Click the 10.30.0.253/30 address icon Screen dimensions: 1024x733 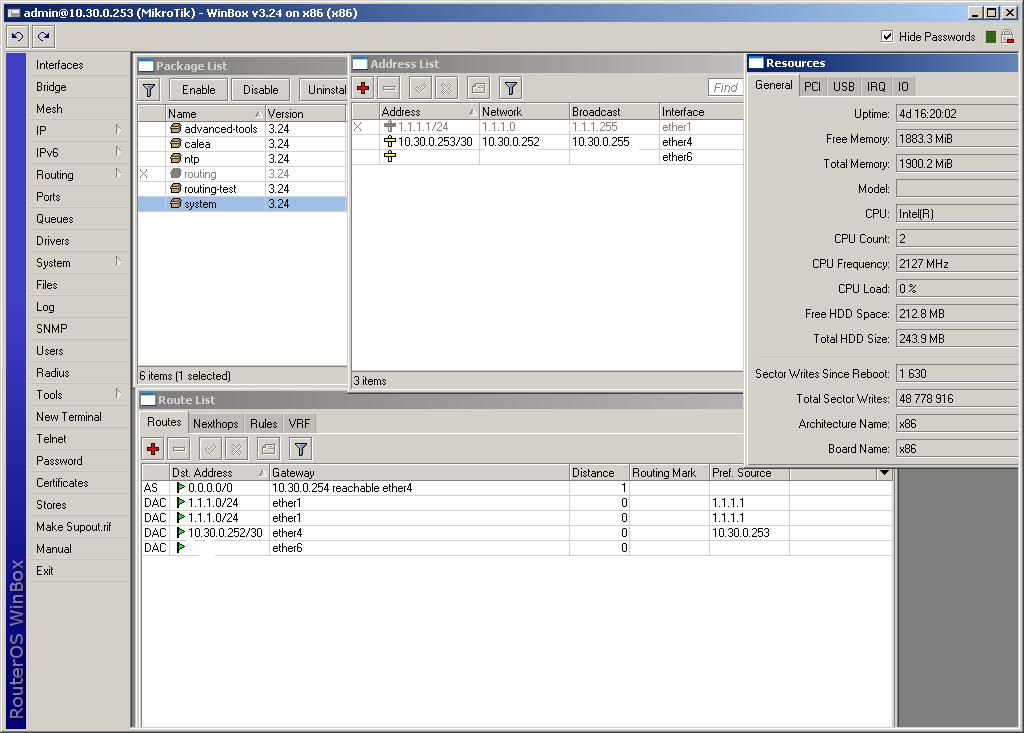pos(390,142)
